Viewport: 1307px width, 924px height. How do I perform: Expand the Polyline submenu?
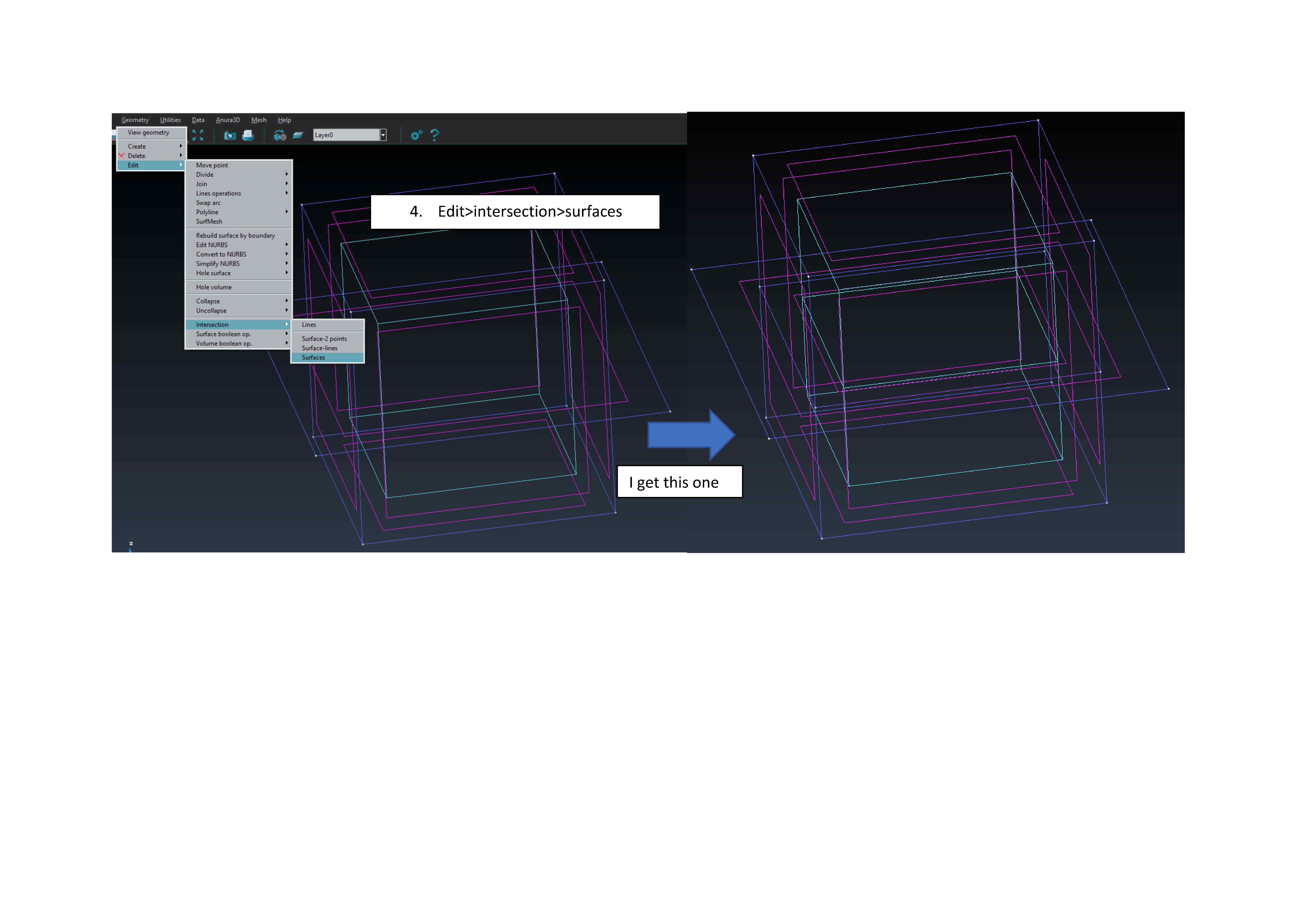(x=238, y=212)
